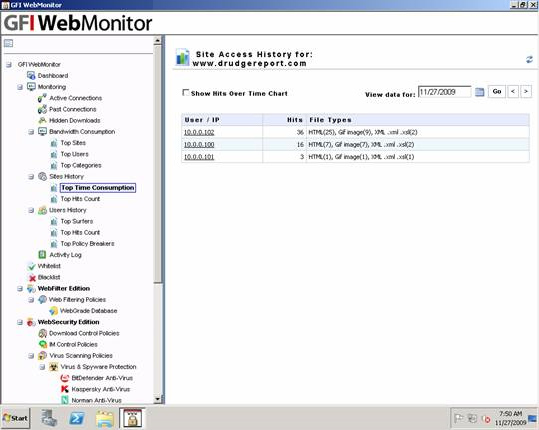Viewport: 539px width, 430px height.
Task: Select Active Connections in tree
Action: pyautogui.click(x=76, y=98)
